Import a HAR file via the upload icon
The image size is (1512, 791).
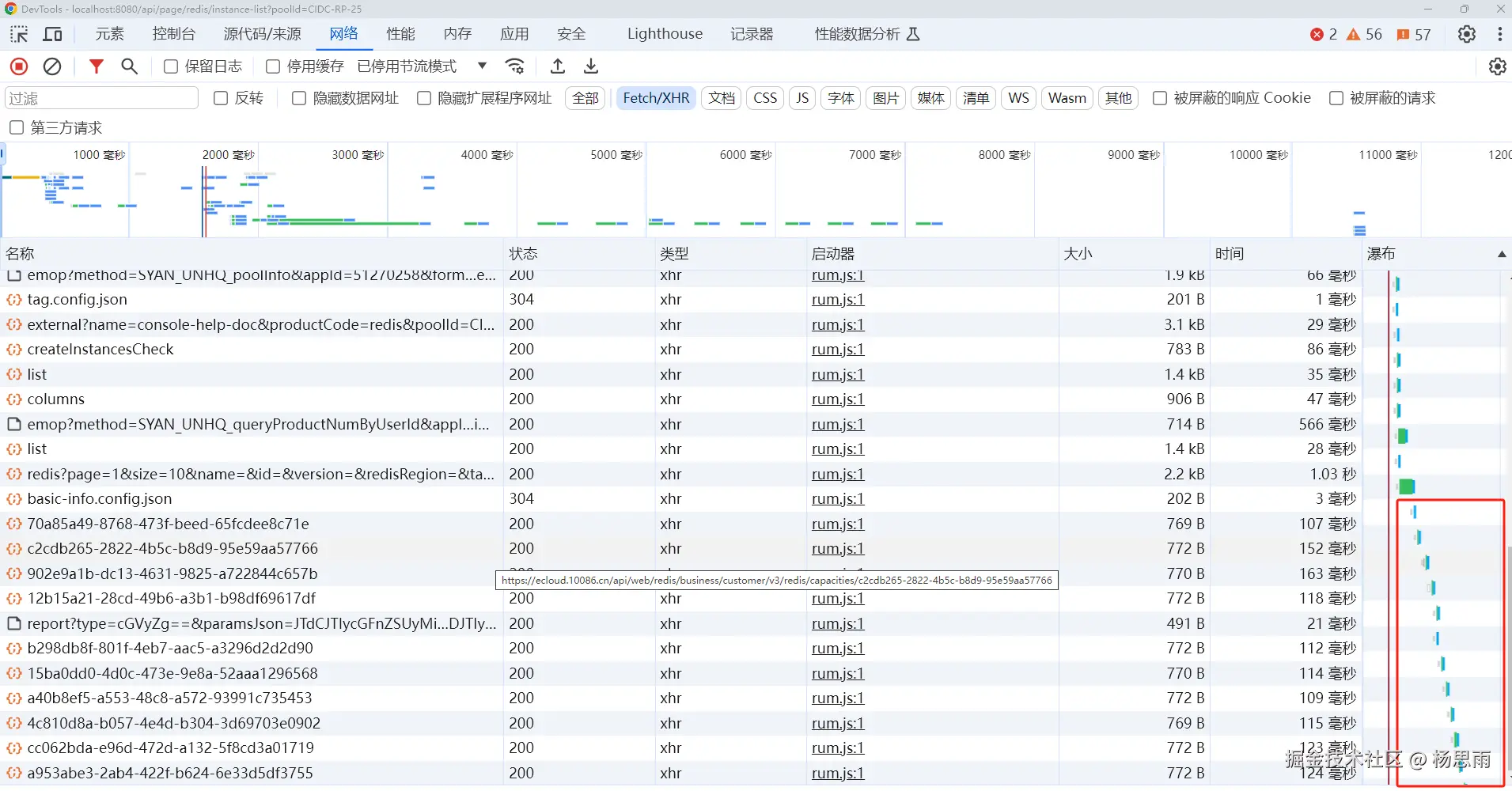pyautogui.click(x=558, y=66)
